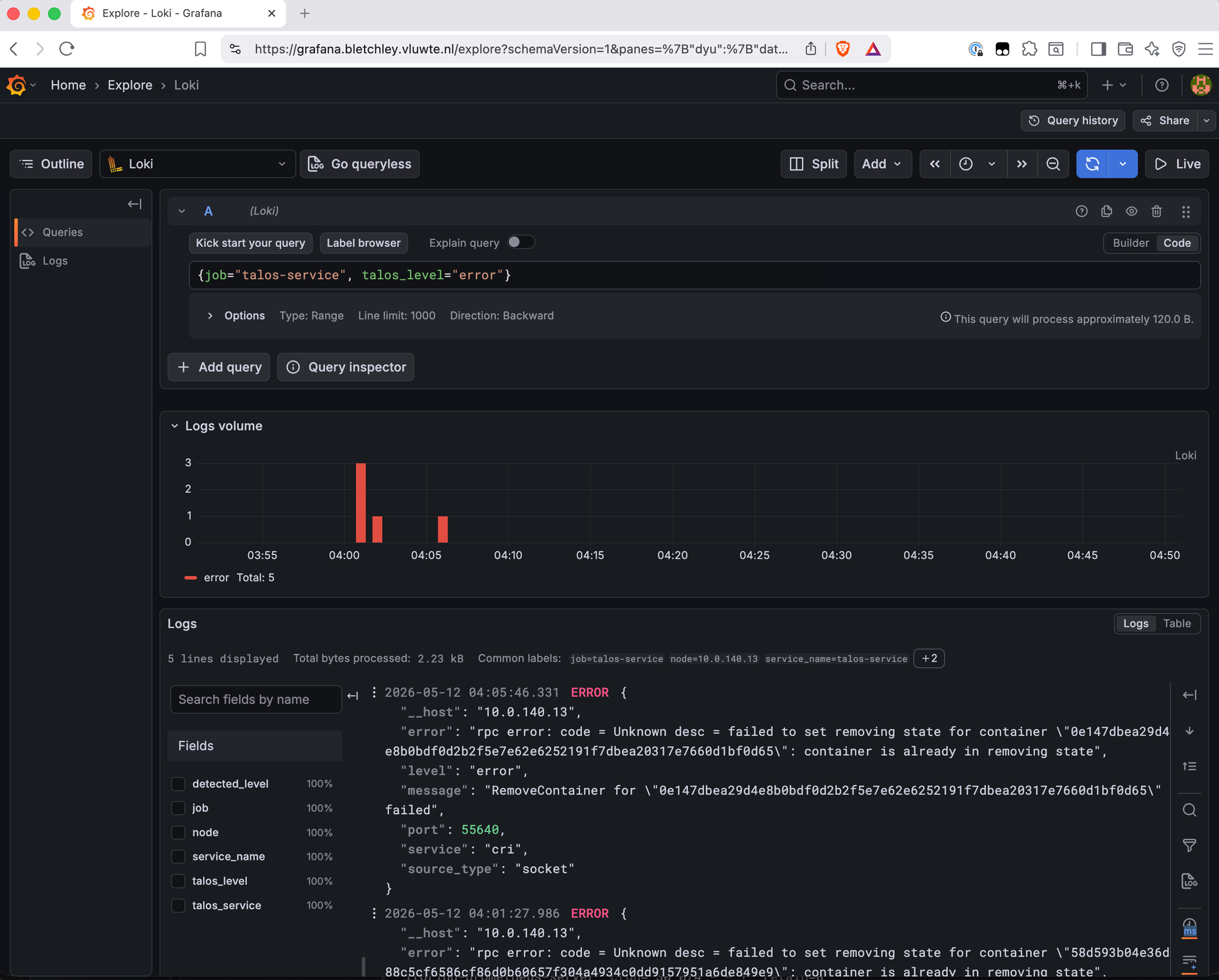Open the user avatar menu
Screen dimensions: 1219x980
(x=1201, y=85)
